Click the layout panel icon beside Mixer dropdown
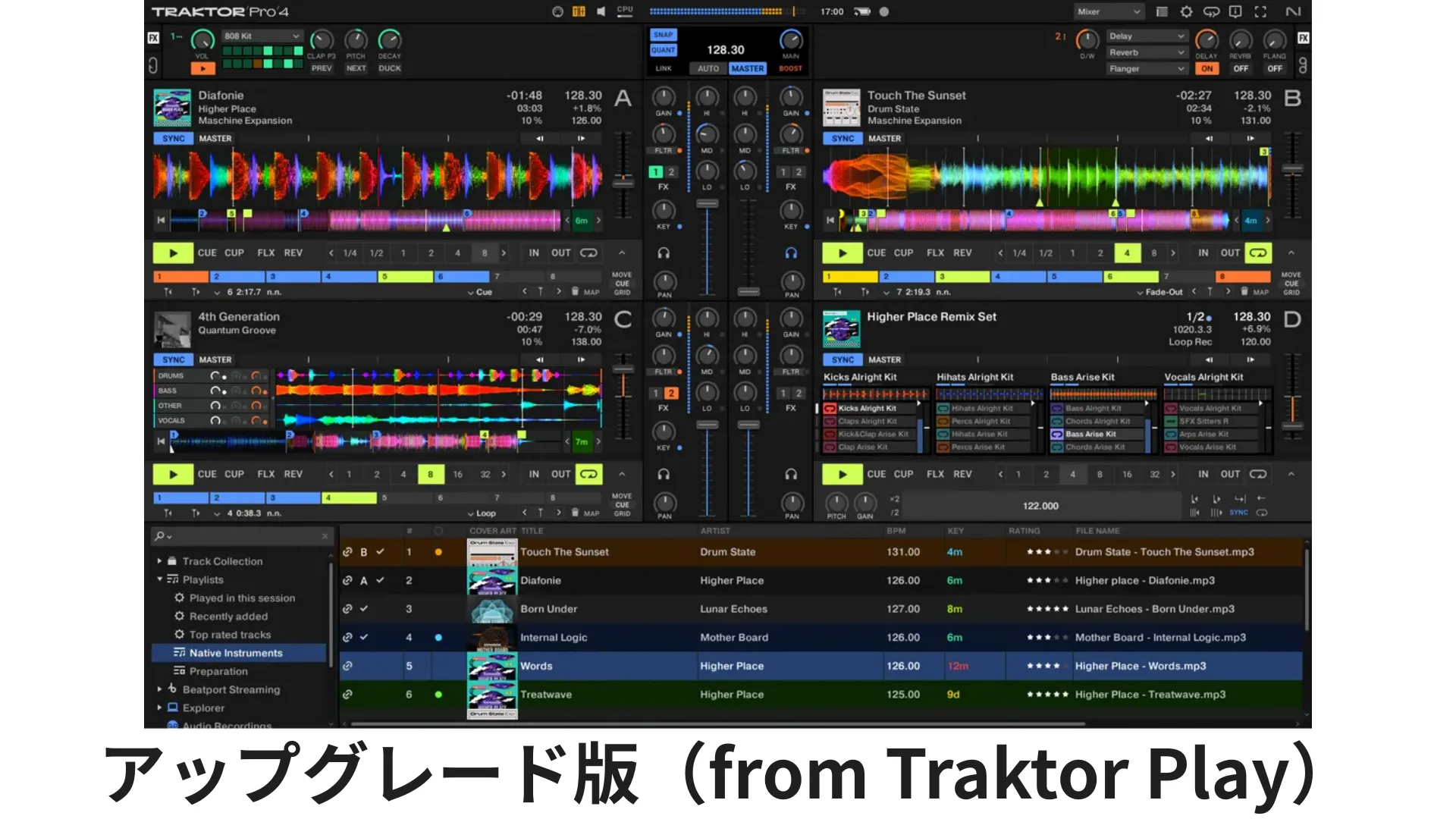This screenshot has height=819, width=1456. point(1160,11)
